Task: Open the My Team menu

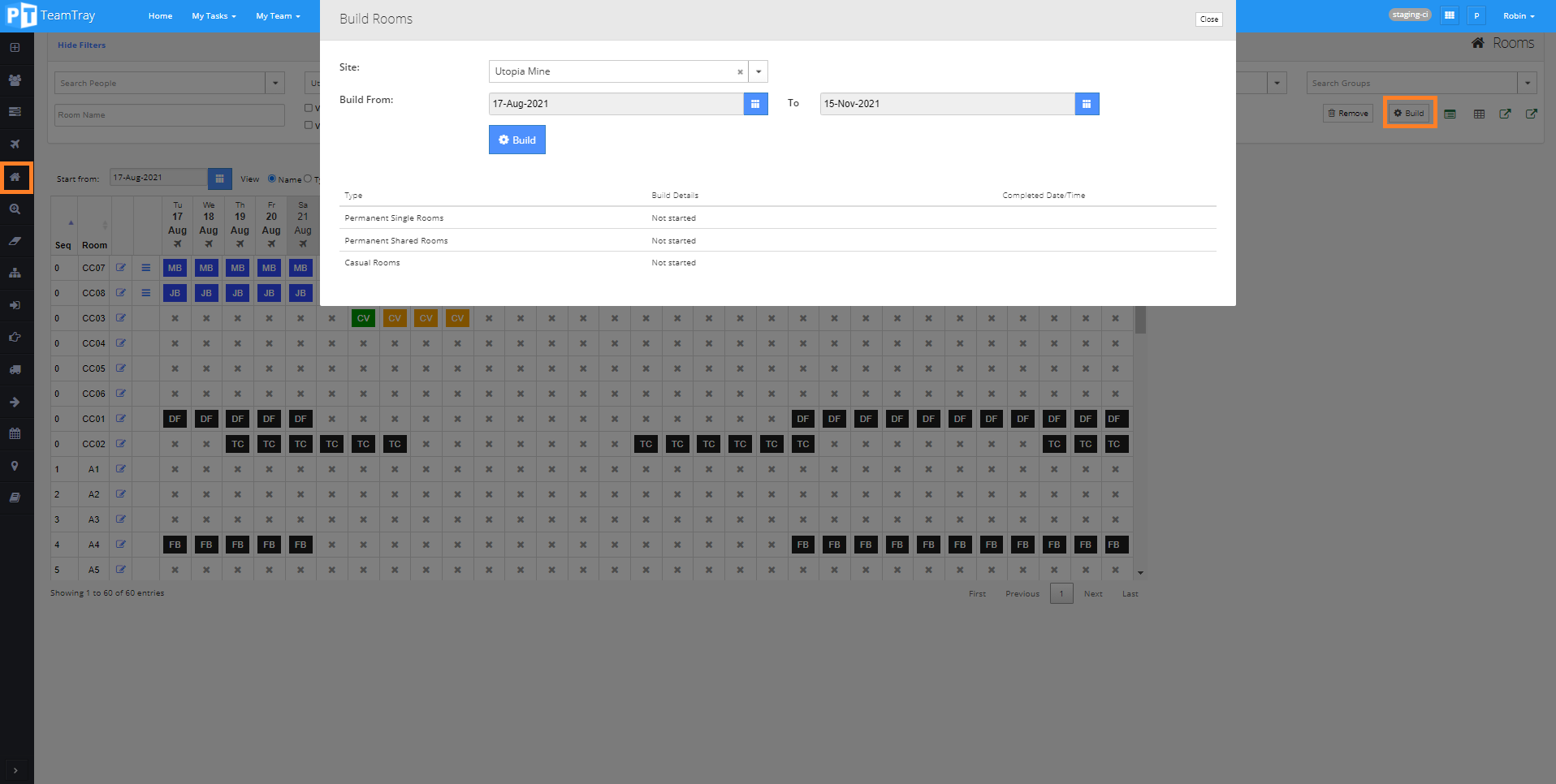Action: pyautogui.click(x=278, y=16)
